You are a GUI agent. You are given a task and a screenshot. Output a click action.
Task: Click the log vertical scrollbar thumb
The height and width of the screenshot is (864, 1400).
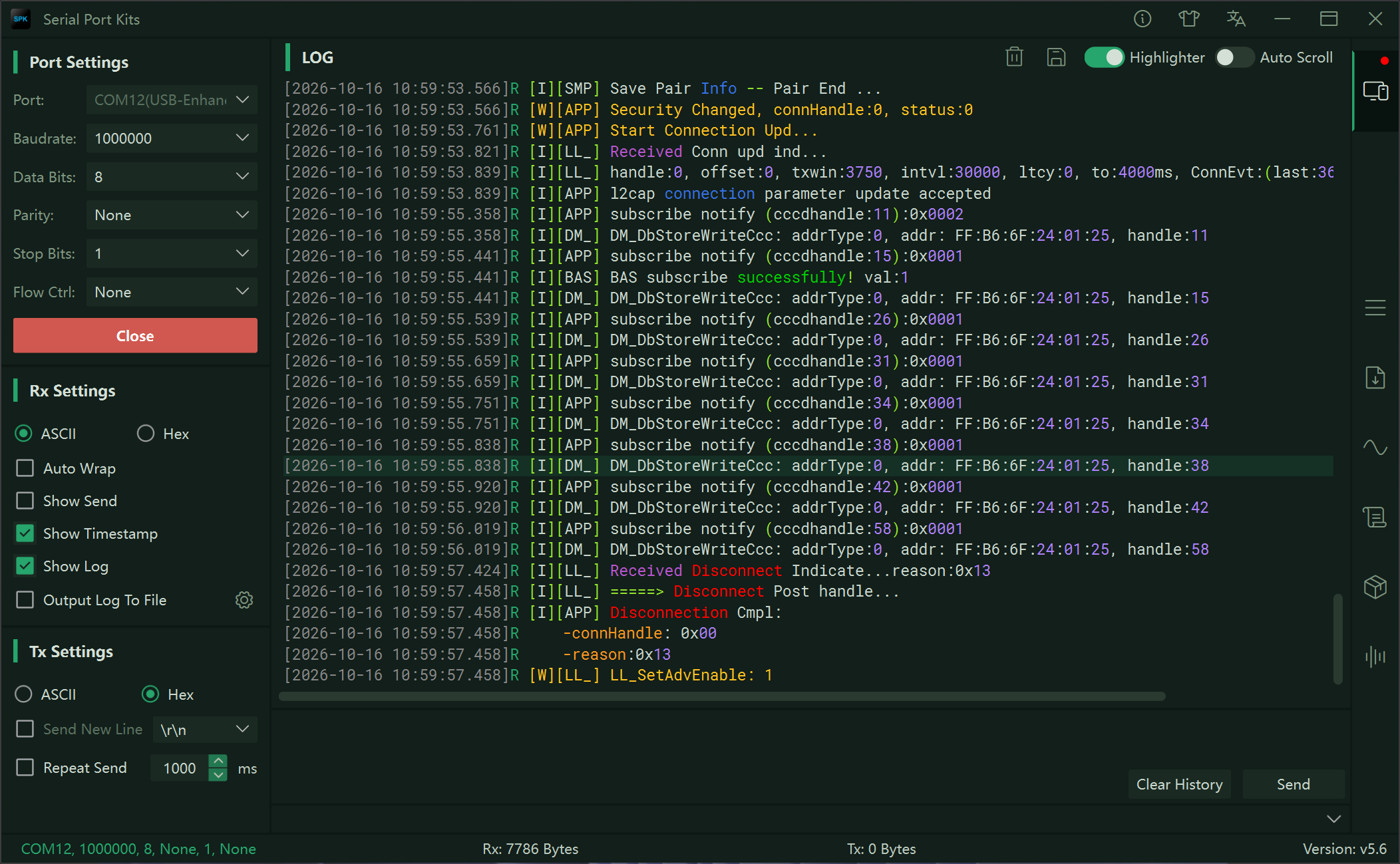(1338, 639)
